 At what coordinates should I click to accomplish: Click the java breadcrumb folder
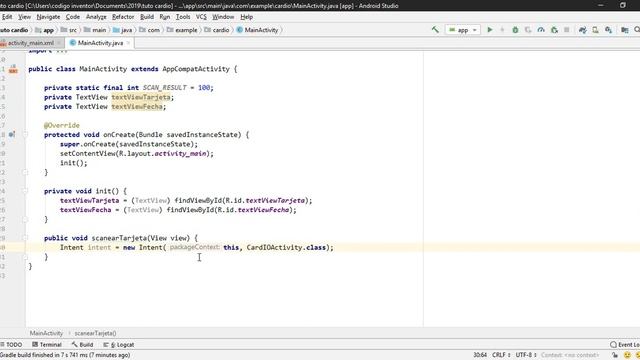tap(122, 30)
